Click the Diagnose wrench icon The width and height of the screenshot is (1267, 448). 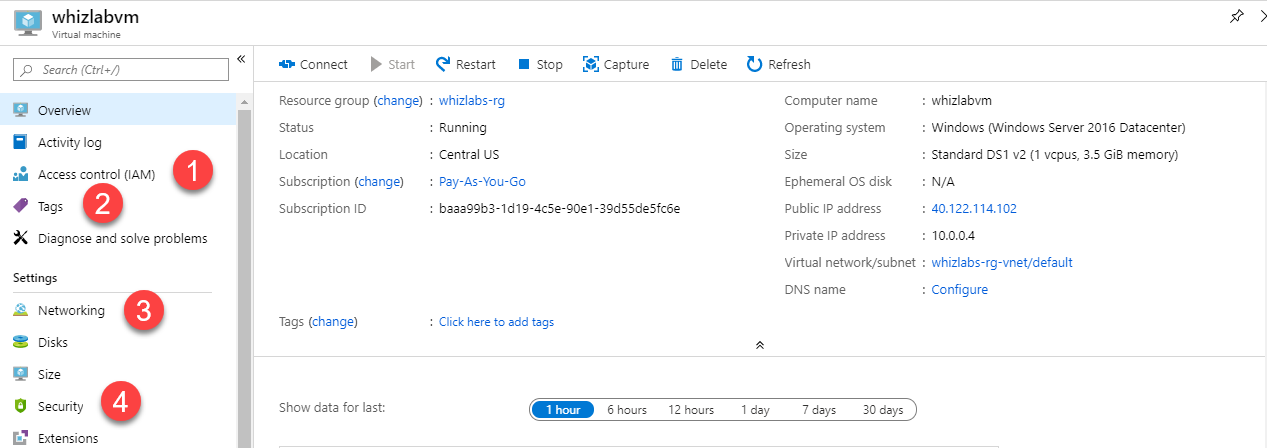pos(20,238)
